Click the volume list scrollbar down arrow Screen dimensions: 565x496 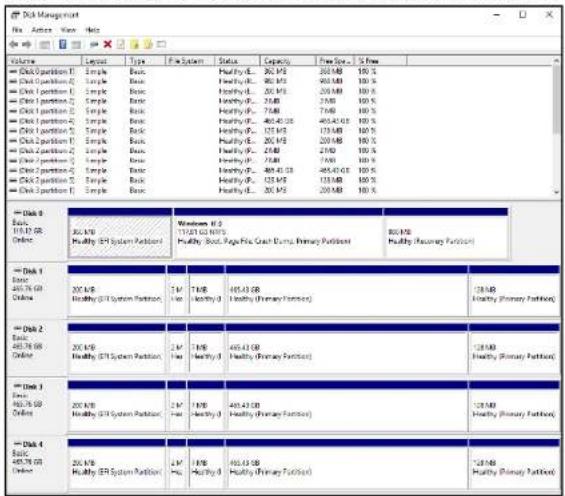[x=557, y=192]
